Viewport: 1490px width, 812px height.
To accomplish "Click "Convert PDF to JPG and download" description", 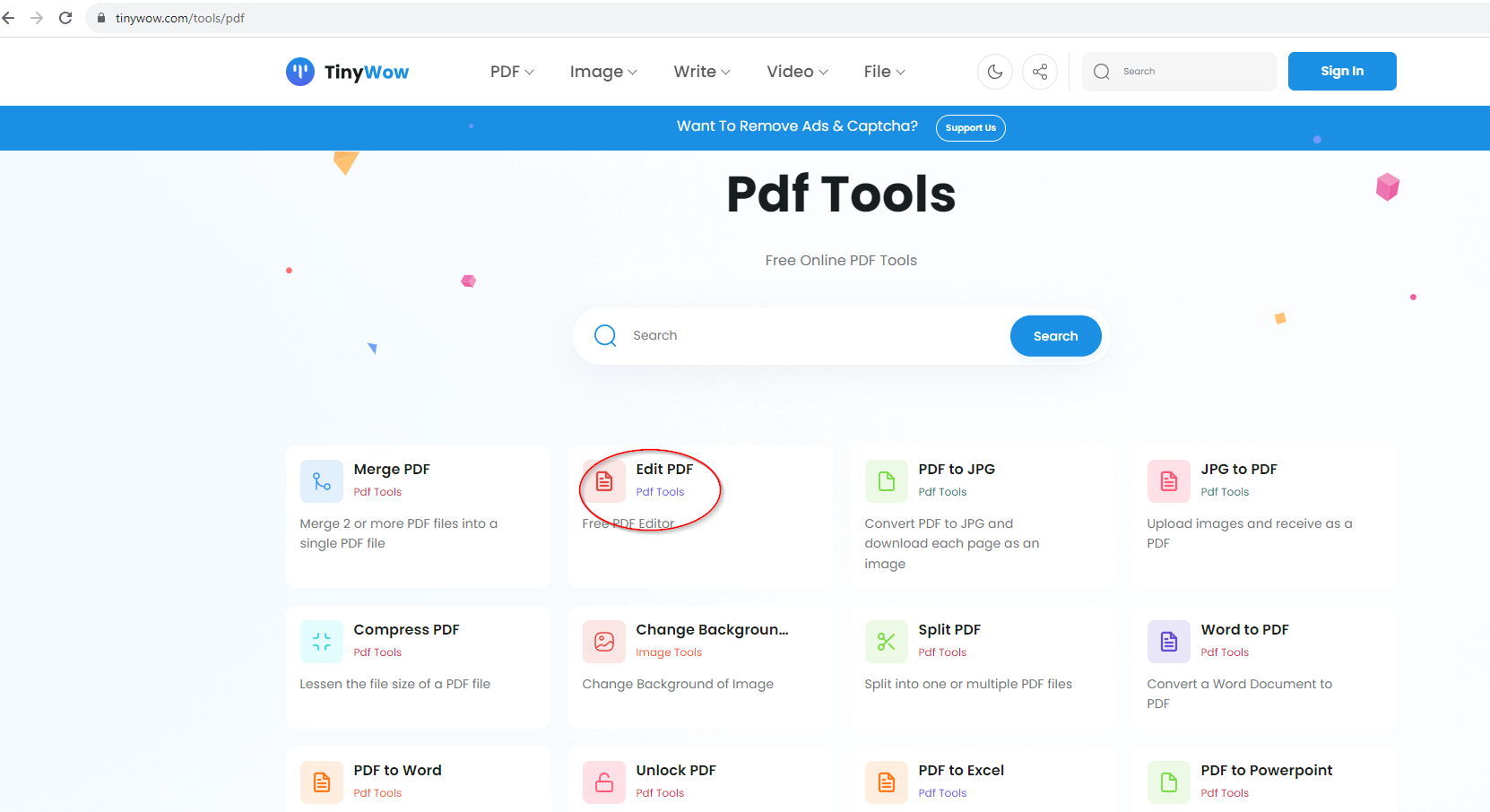I will [x=952, y=543].
